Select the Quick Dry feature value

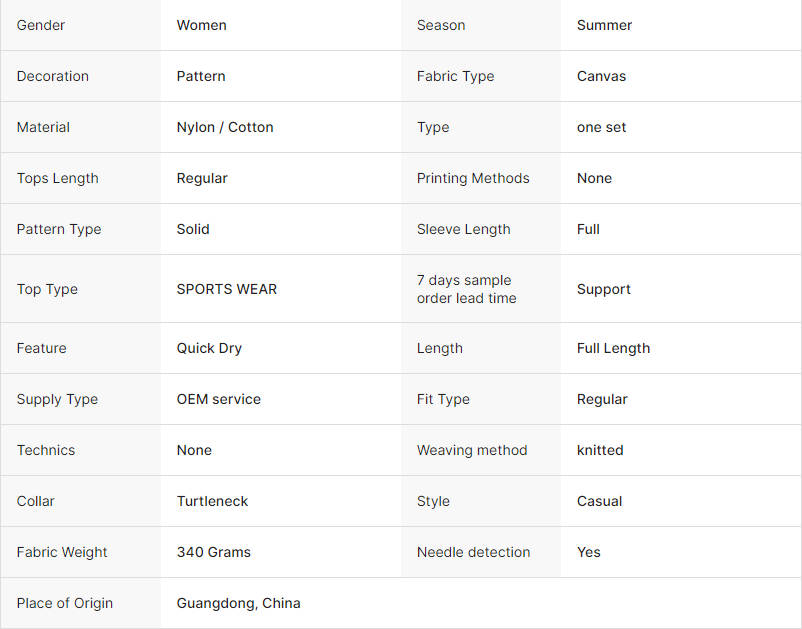click(x=209, y=348)
